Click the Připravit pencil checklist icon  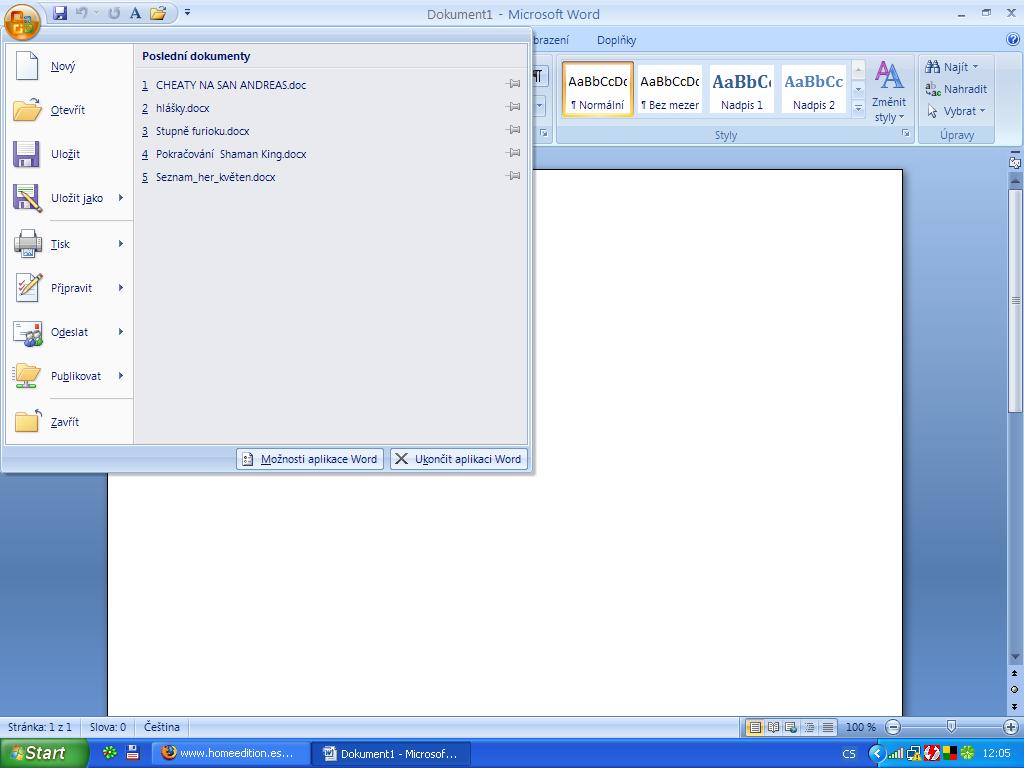pyautogui.click(x=28, y=287)
